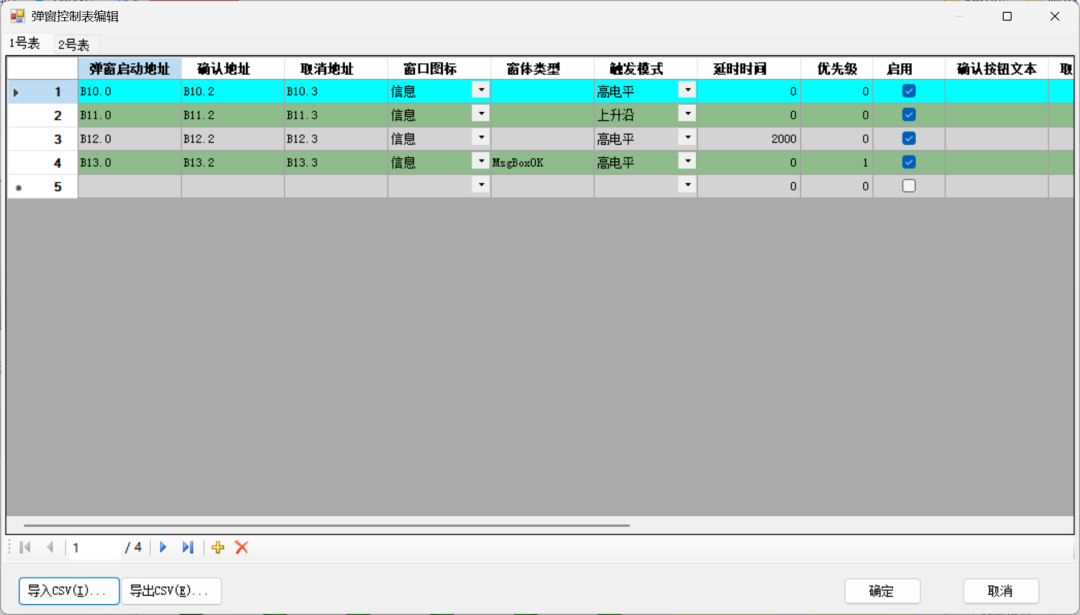The image size is (1080, 615).
Task: Add new row with yellow plus icon
Action: coord(218,548)
